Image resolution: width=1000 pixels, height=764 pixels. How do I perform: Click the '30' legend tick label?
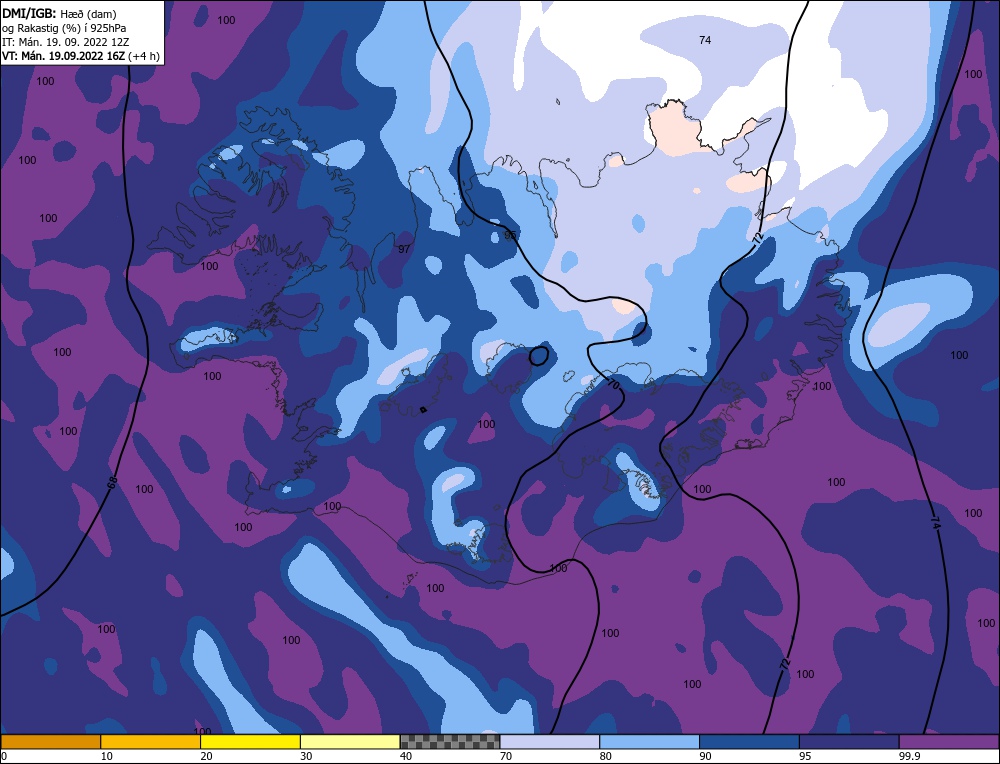click(306, 756)
